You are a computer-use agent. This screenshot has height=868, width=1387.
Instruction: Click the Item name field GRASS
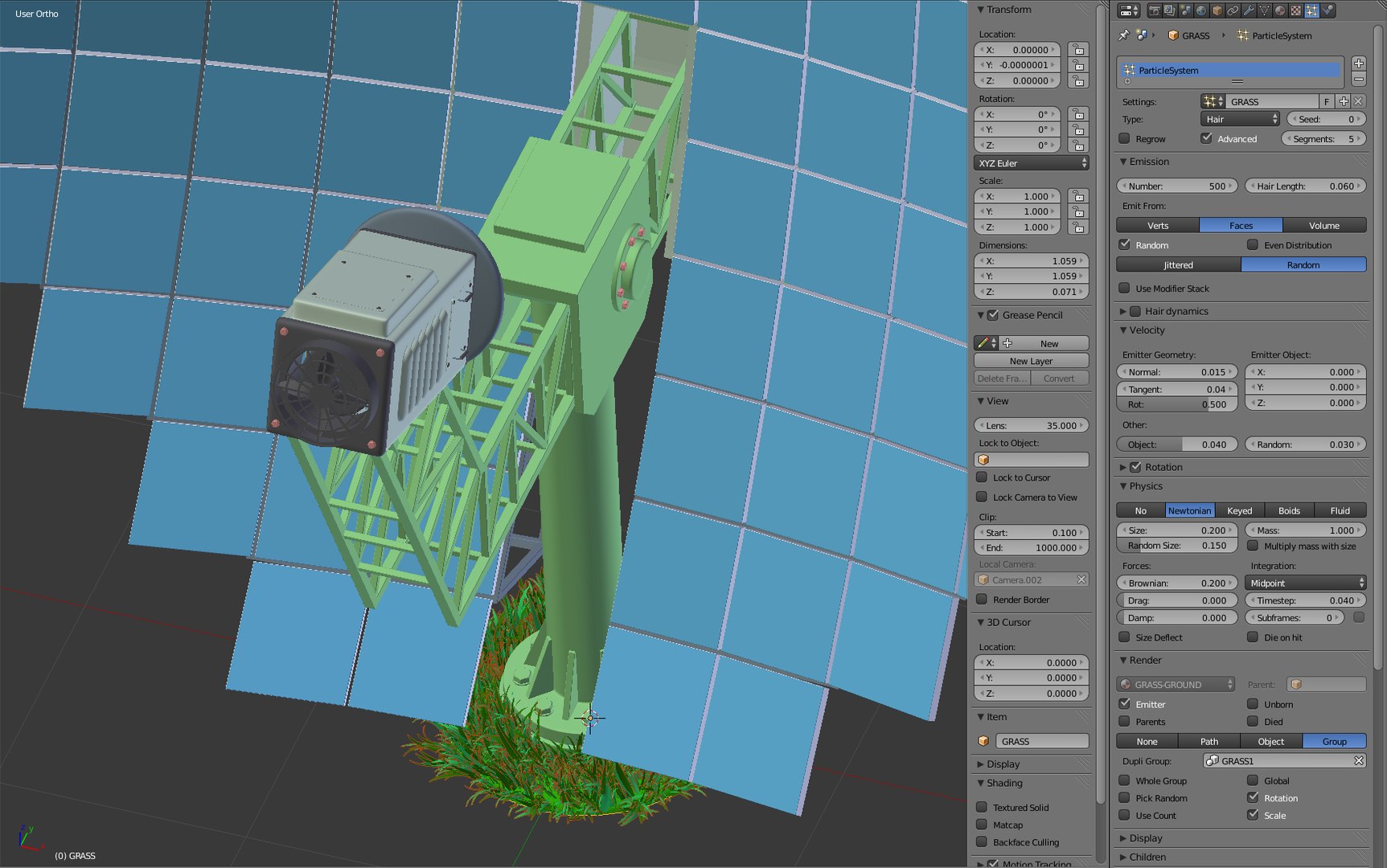click(1042, 741)
